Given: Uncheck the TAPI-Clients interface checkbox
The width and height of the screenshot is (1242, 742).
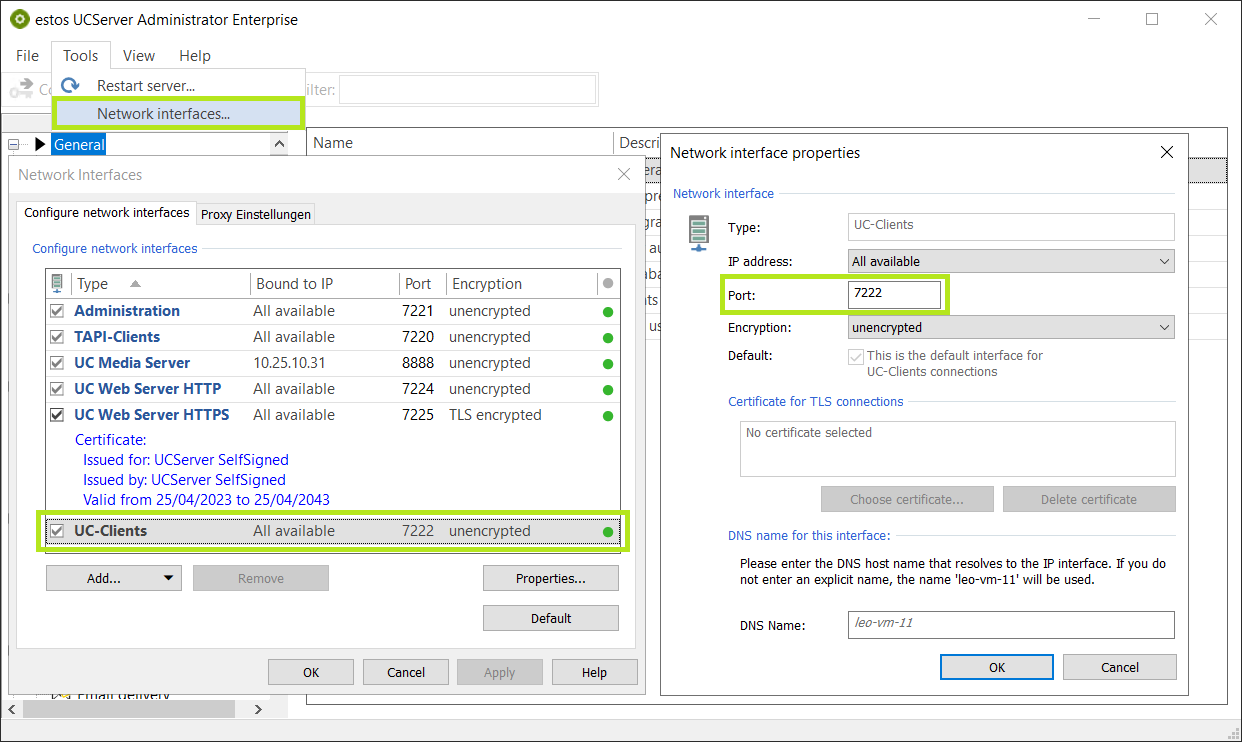Looking at the screenshot, I should [57, 338].
